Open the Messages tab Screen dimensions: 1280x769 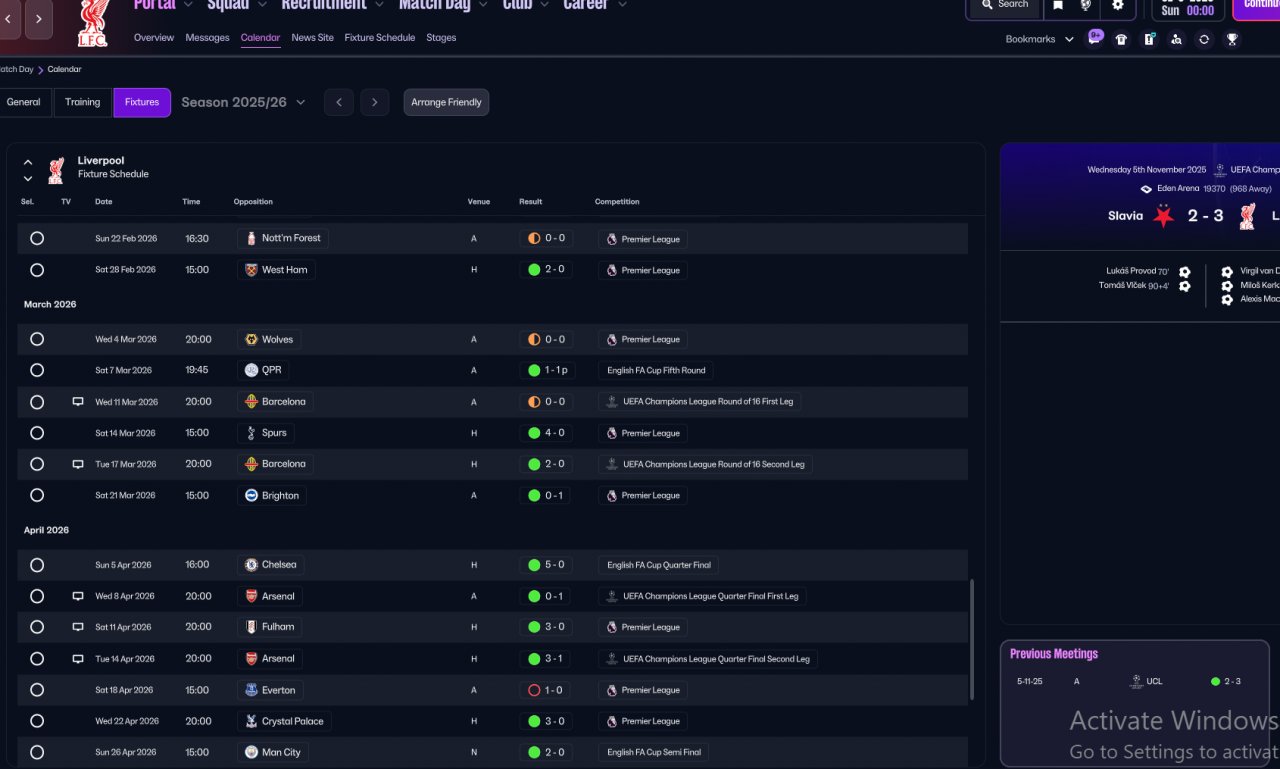point(207,38)
